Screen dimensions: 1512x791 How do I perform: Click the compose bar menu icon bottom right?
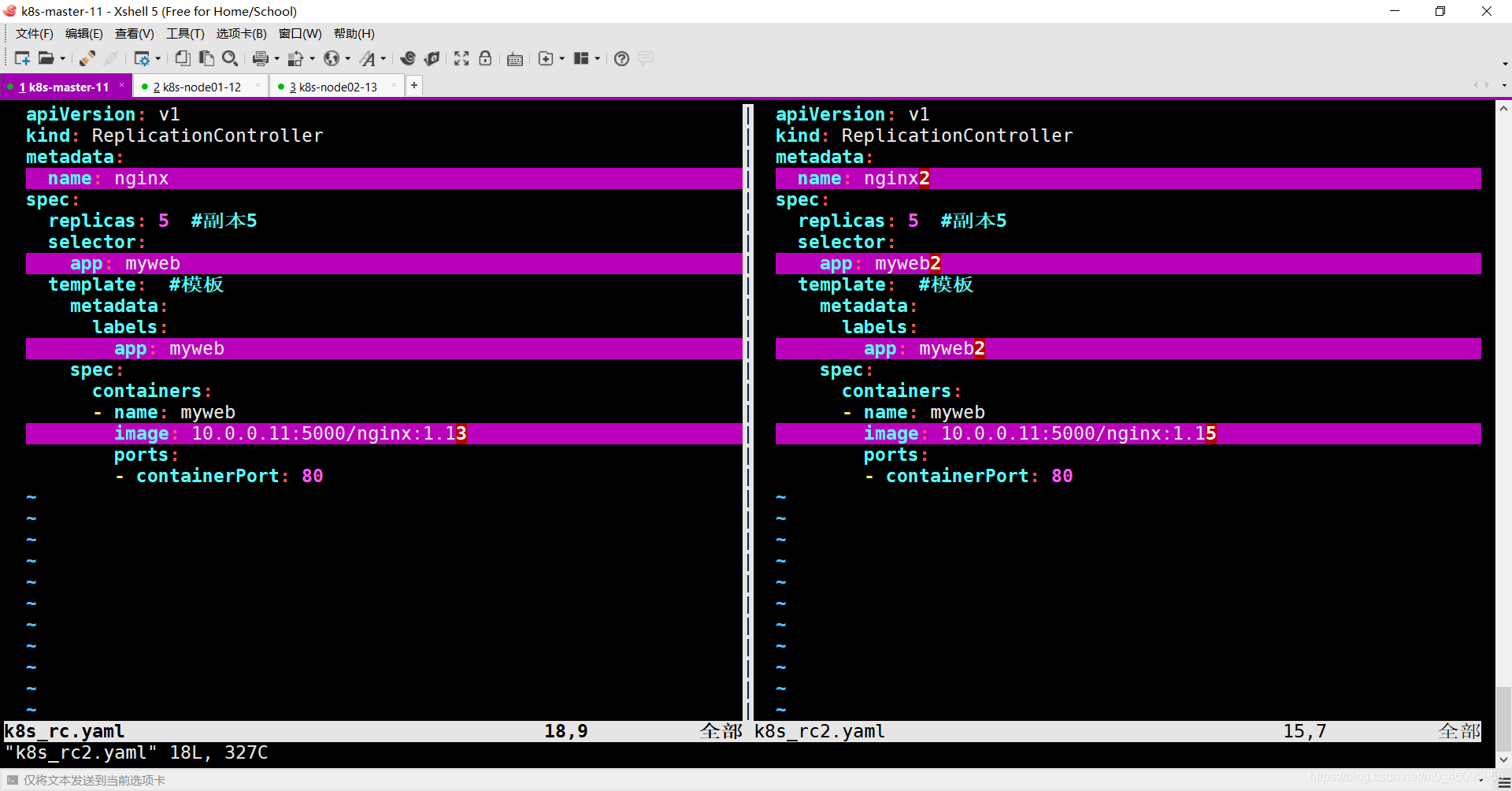point(1503,782)
